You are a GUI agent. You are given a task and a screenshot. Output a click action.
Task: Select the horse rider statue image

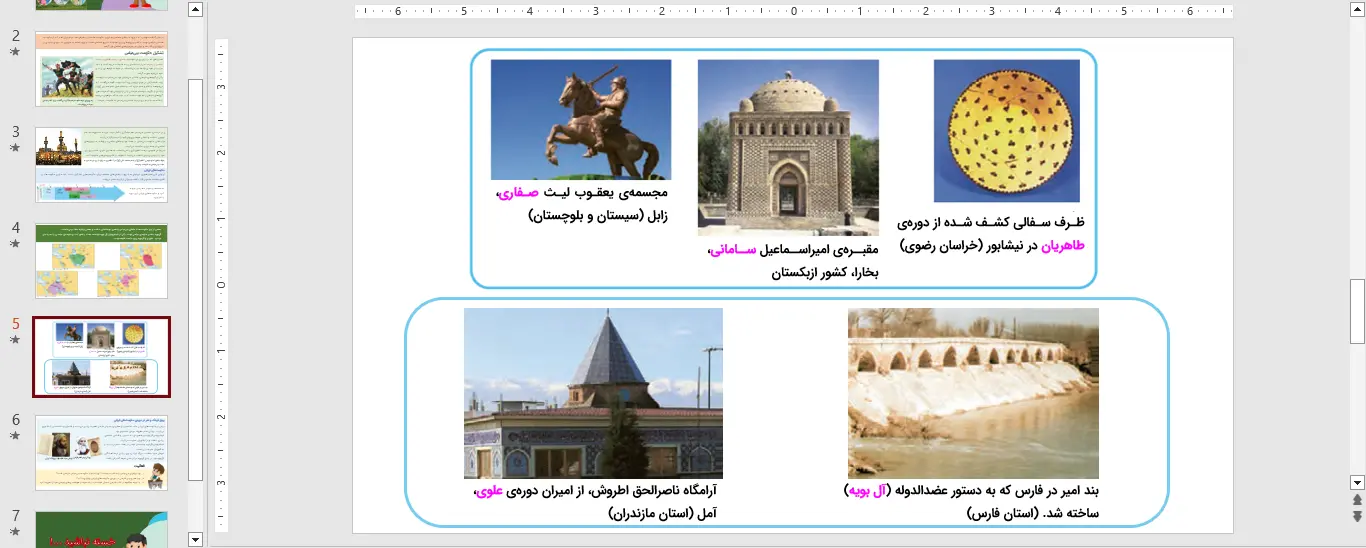580,119
